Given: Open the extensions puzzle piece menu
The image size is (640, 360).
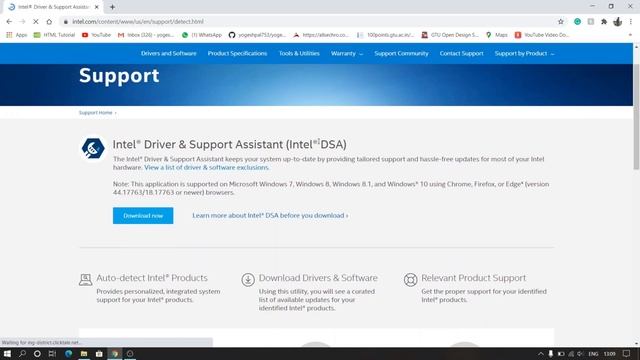Looking at the screenshot, I should pyautogui.click(x=604, y=22).
